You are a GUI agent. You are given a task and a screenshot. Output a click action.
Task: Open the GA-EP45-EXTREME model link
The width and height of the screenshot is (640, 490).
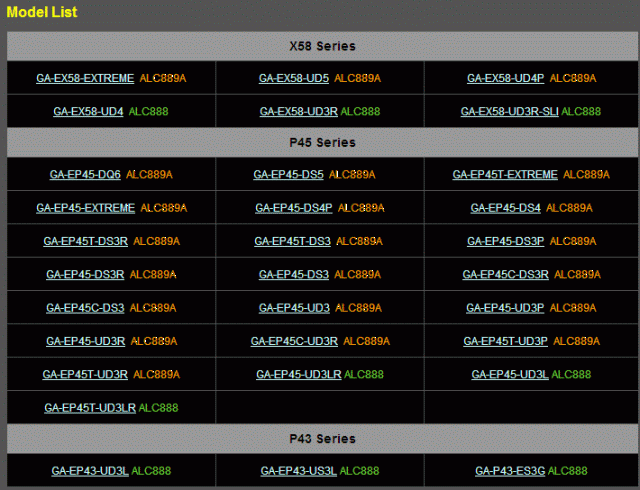(x=85, y=208)
